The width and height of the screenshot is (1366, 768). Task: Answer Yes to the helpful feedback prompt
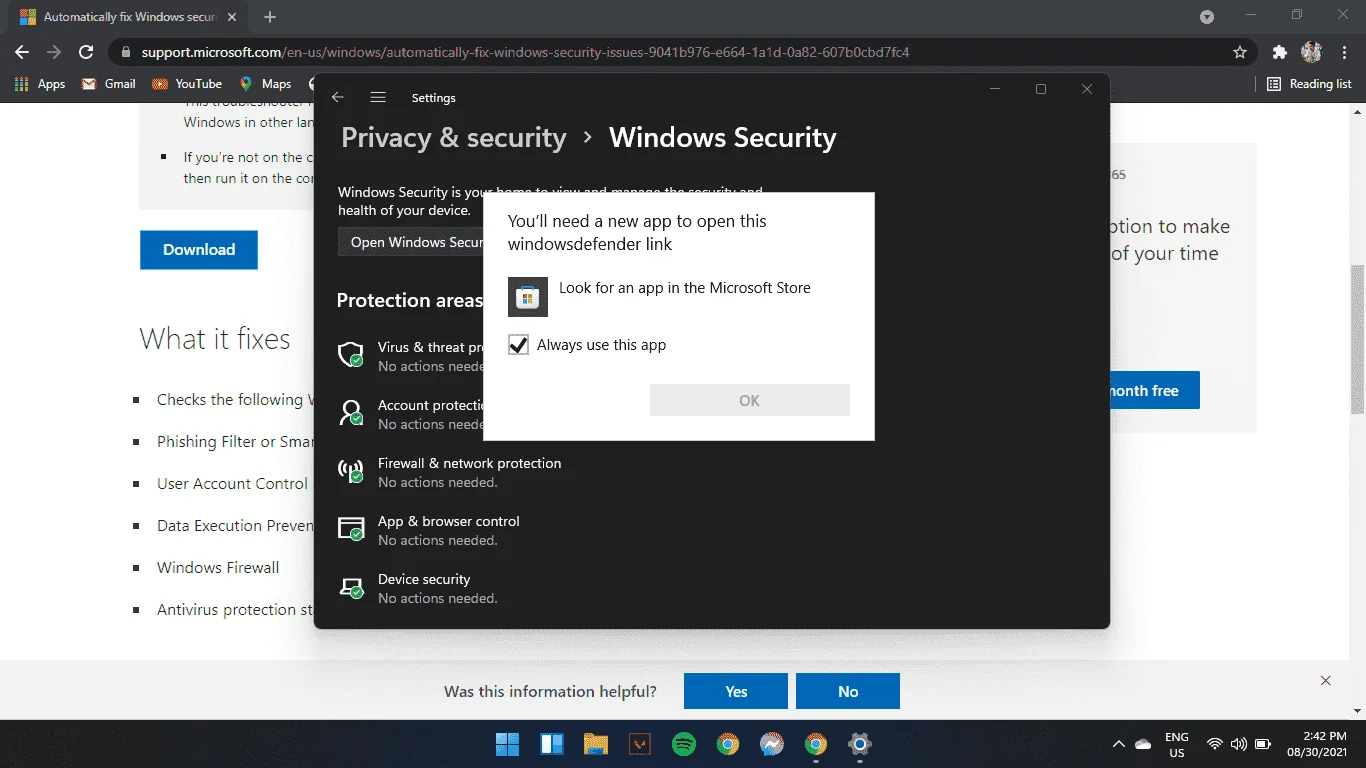coord(736,691)
